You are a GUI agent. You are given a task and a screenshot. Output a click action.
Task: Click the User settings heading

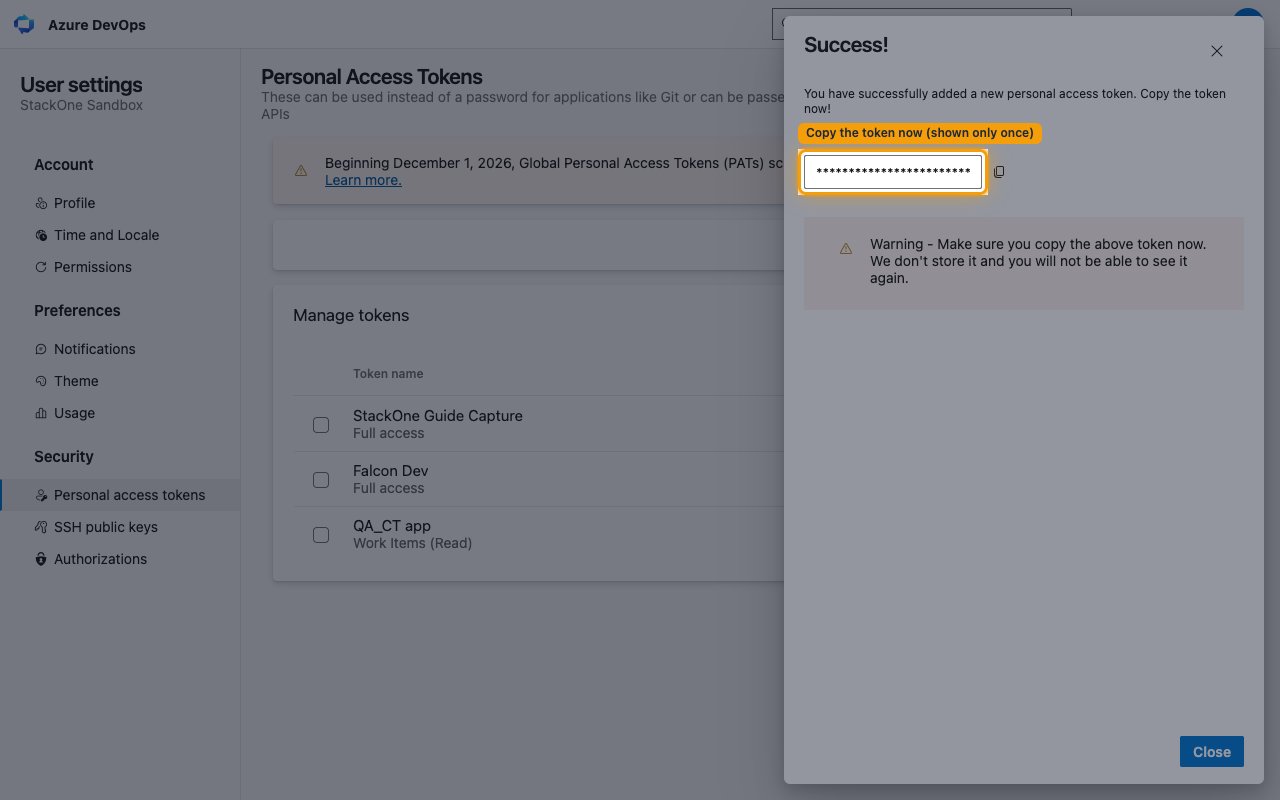click(81, 85)
